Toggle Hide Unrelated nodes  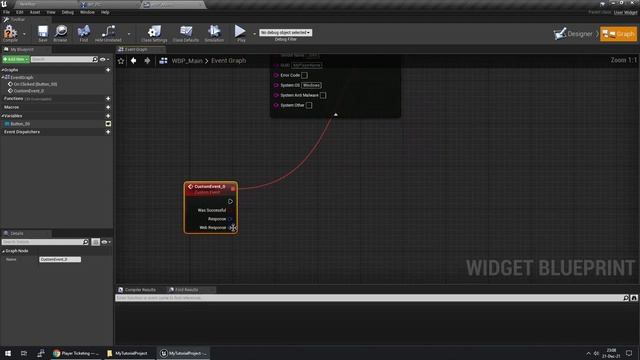click(x=108, y=33)
